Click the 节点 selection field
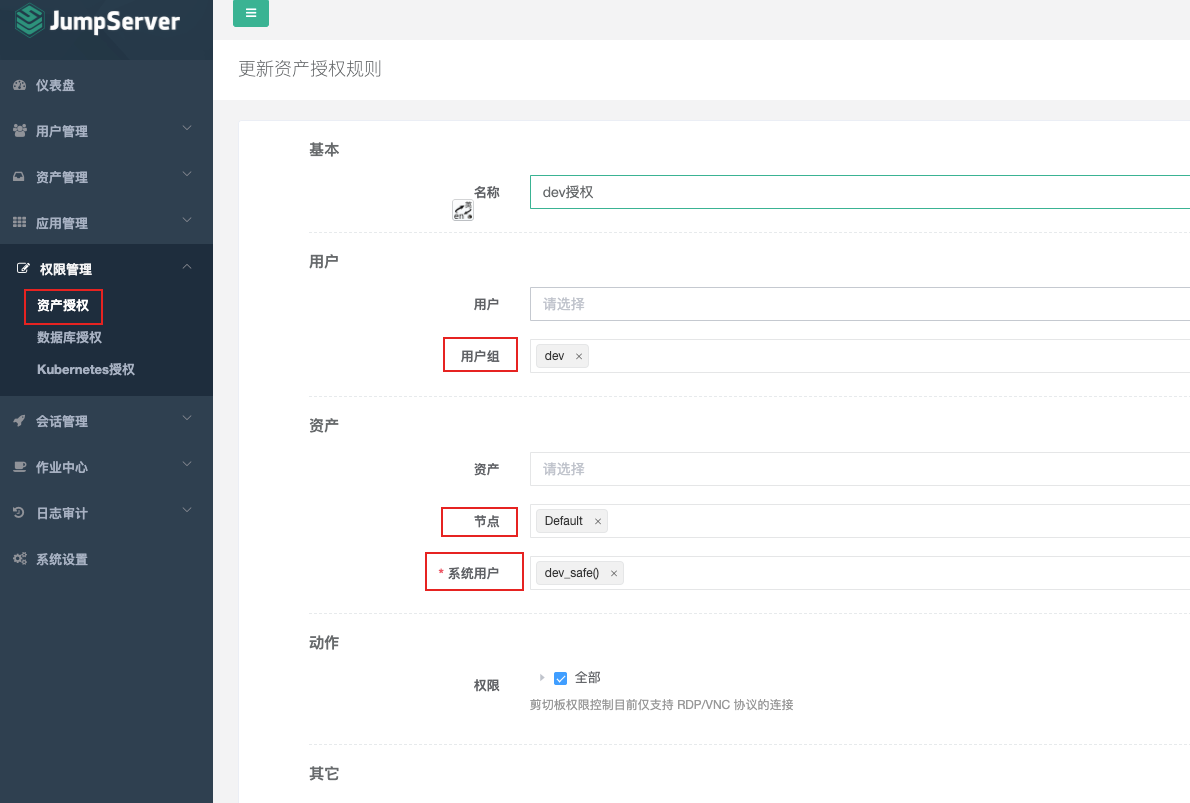Screen dimensions: 1190x803 [860, 521]
